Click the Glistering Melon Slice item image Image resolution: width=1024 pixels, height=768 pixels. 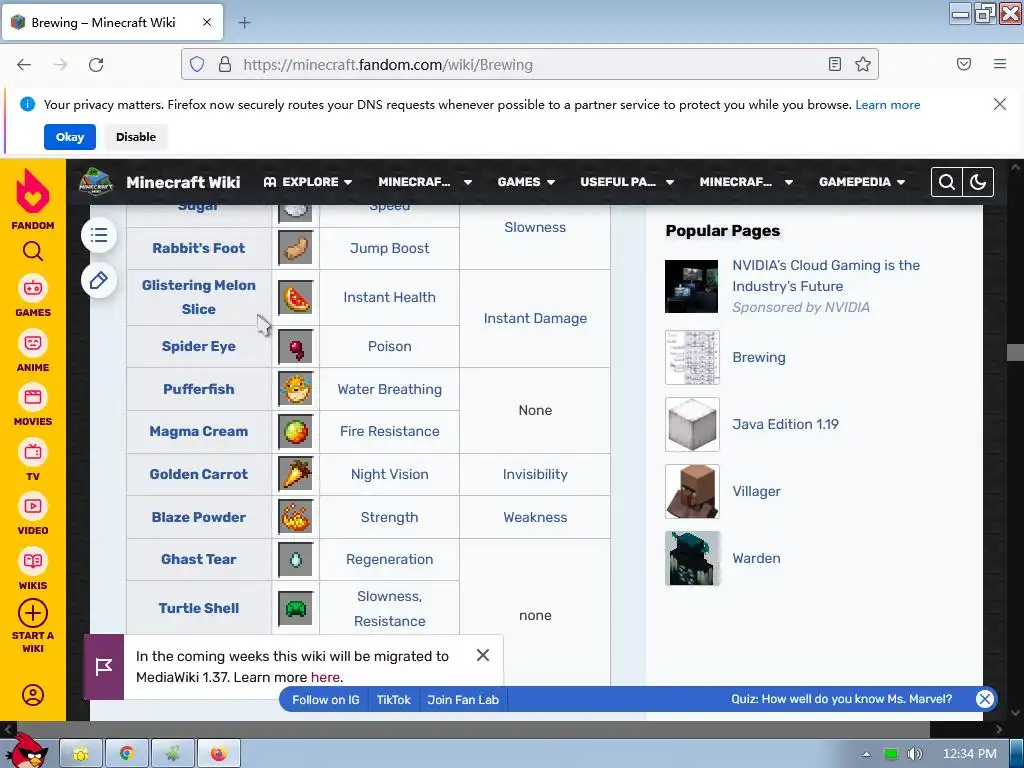pyautogui.click(x=296, y=298)
